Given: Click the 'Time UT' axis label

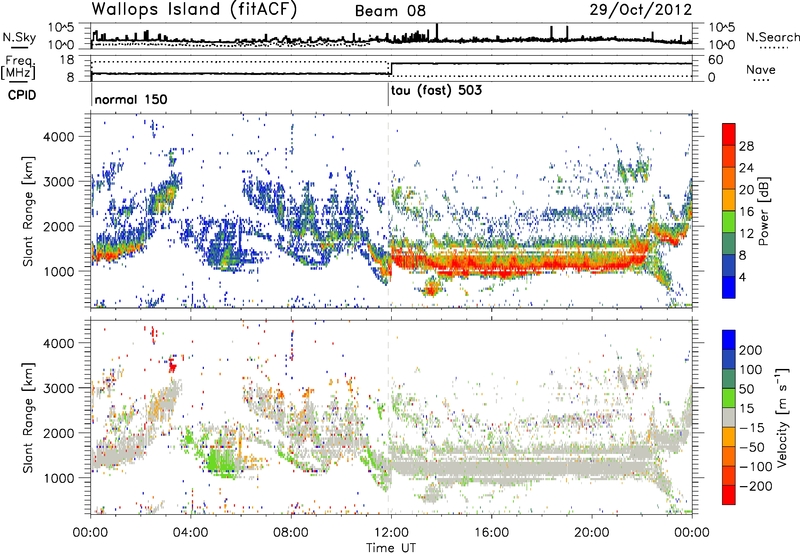Looking at the screenshot, I should 391,547.
